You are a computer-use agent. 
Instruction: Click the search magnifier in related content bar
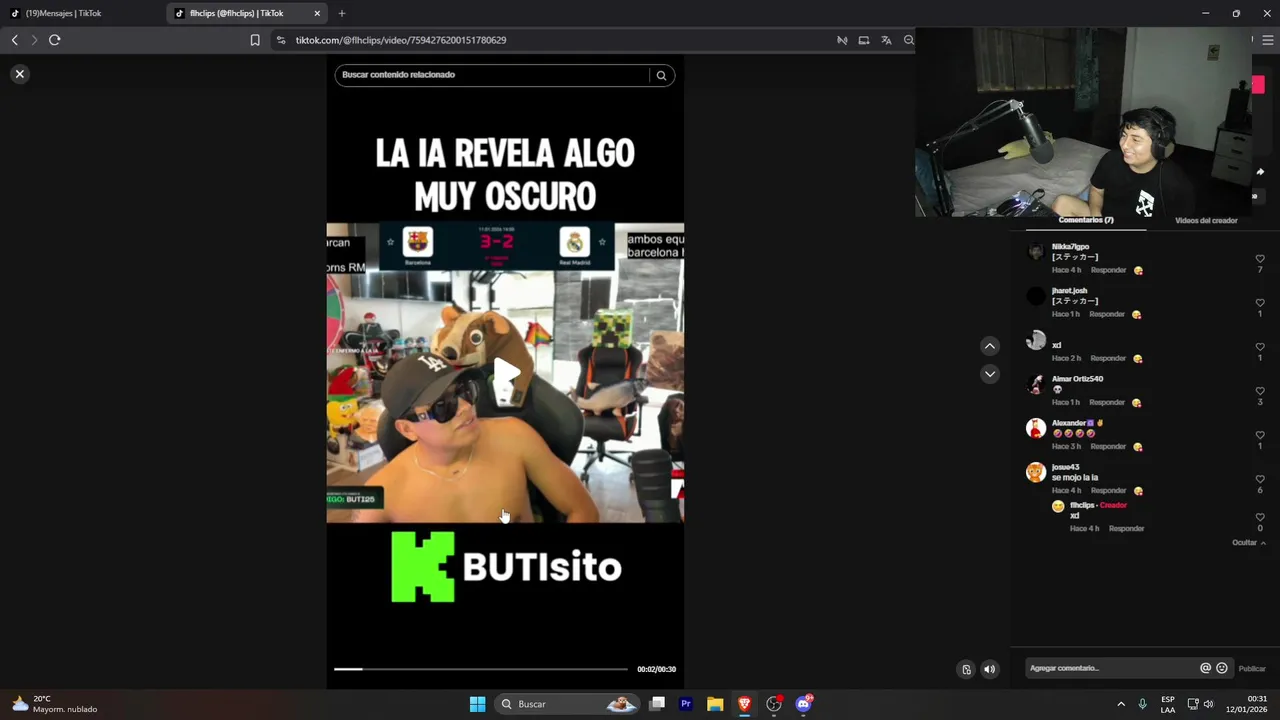coord(661,75)
